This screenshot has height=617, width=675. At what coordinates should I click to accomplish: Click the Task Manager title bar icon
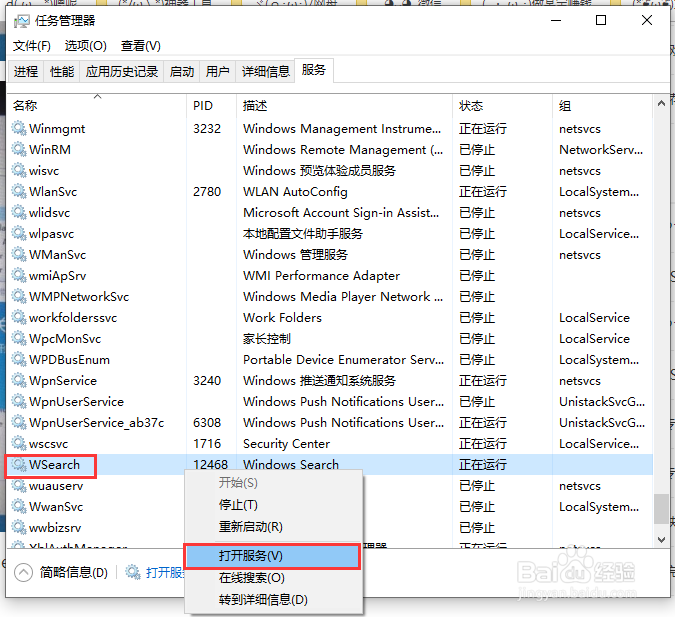point(22,21)
